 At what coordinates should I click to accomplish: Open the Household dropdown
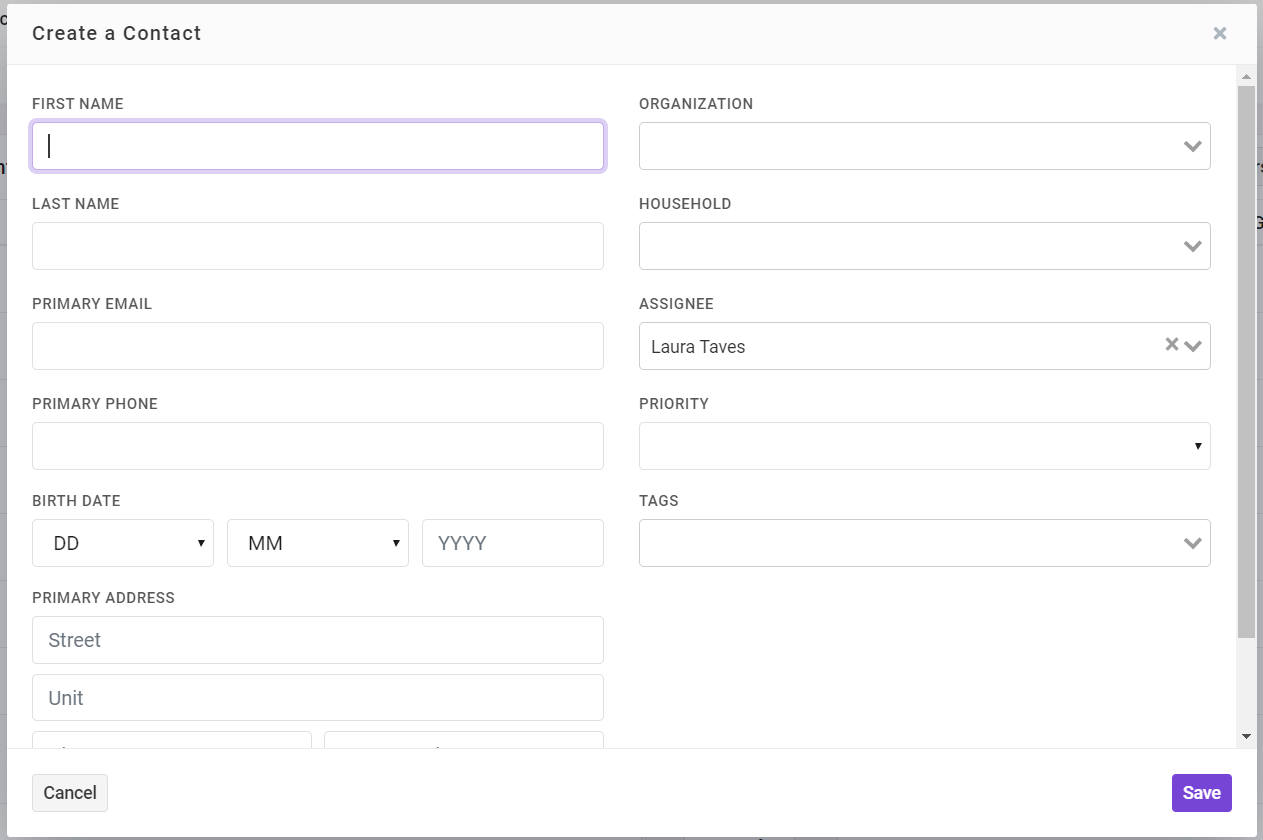click(x=924, y=246)
